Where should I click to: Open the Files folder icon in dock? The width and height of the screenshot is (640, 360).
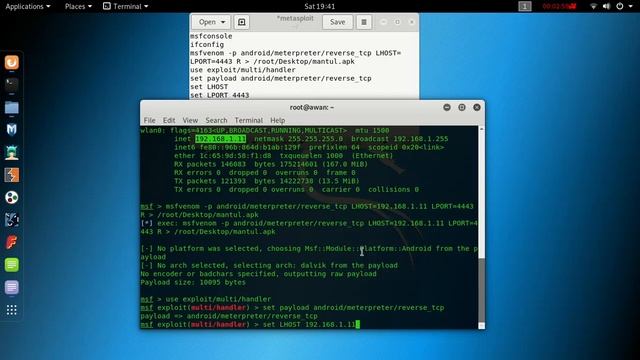click(11, 107)
